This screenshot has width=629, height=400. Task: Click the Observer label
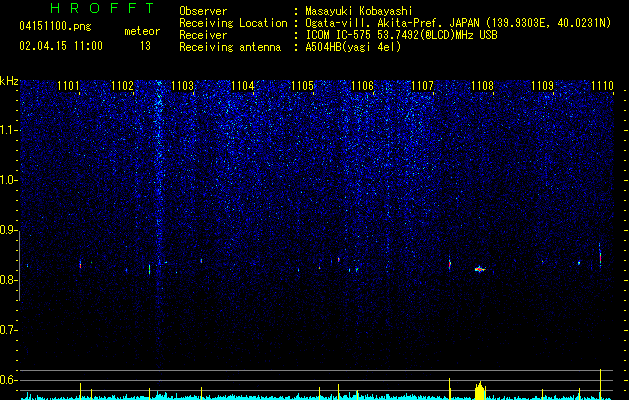(203, 11)
